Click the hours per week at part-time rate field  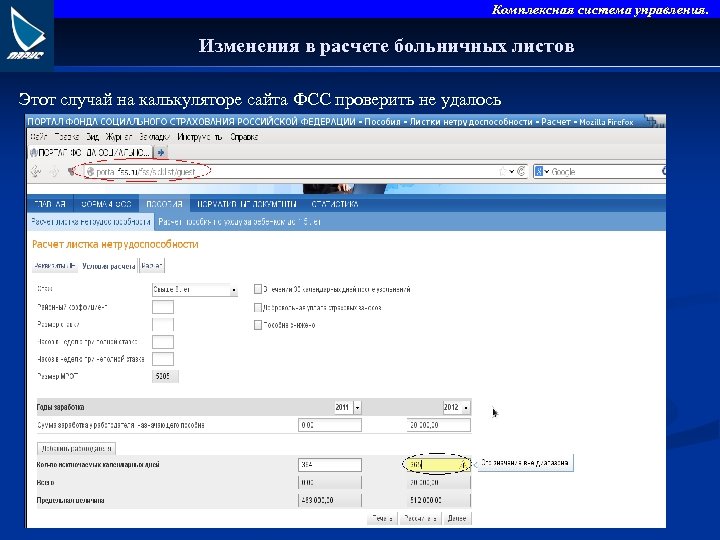(x=163, y=359)
